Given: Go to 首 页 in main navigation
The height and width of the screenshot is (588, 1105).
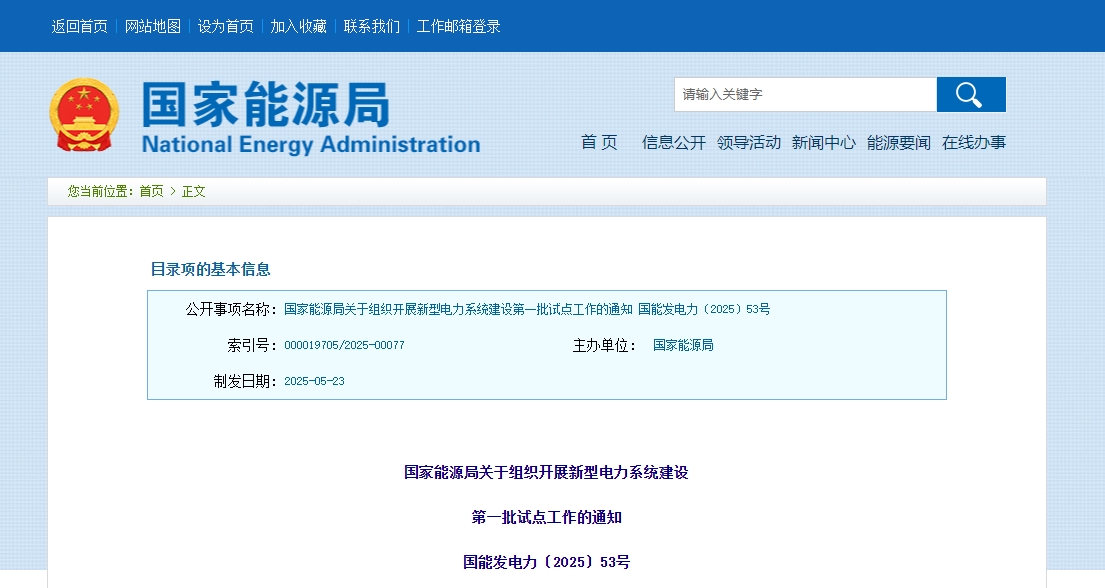Looking at the screenshot, I should (x=599, y=142).
